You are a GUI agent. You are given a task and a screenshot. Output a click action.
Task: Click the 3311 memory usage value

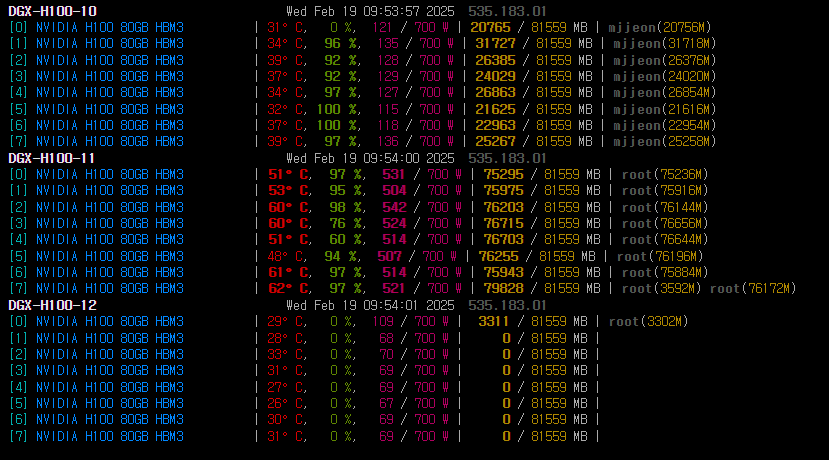pos(494,322)
